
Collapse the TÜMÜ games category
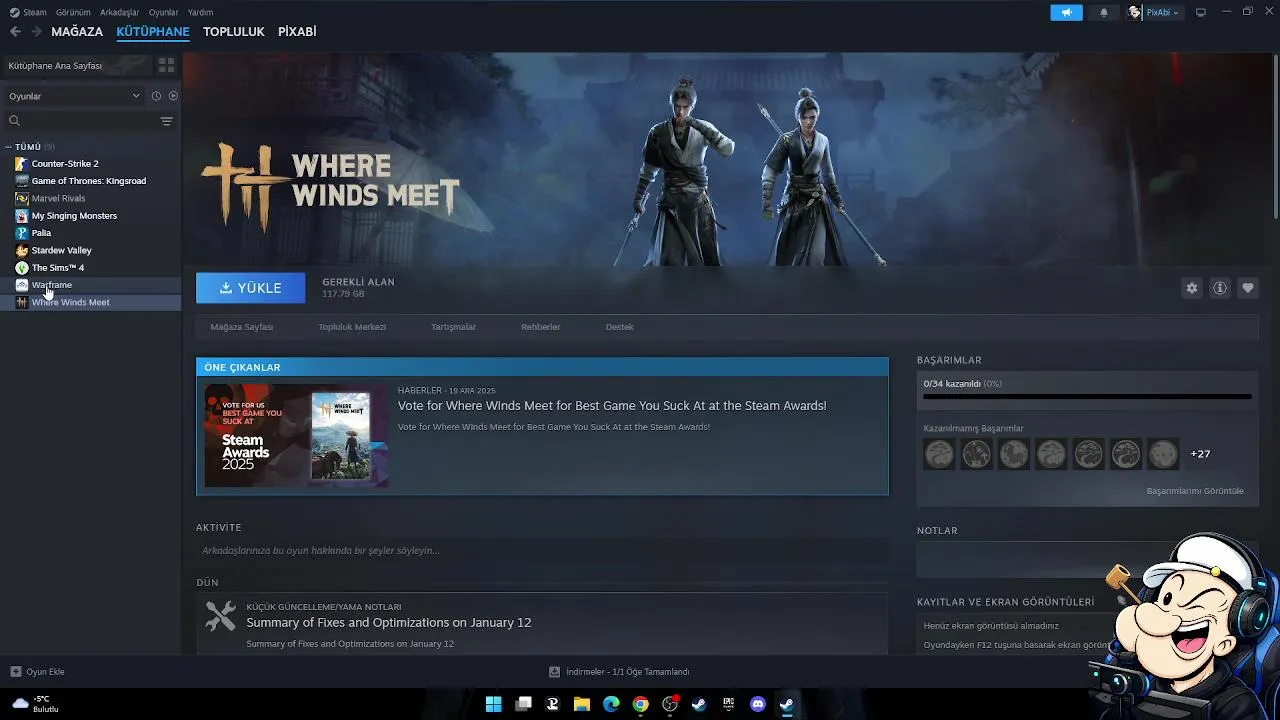coord(10,147)
